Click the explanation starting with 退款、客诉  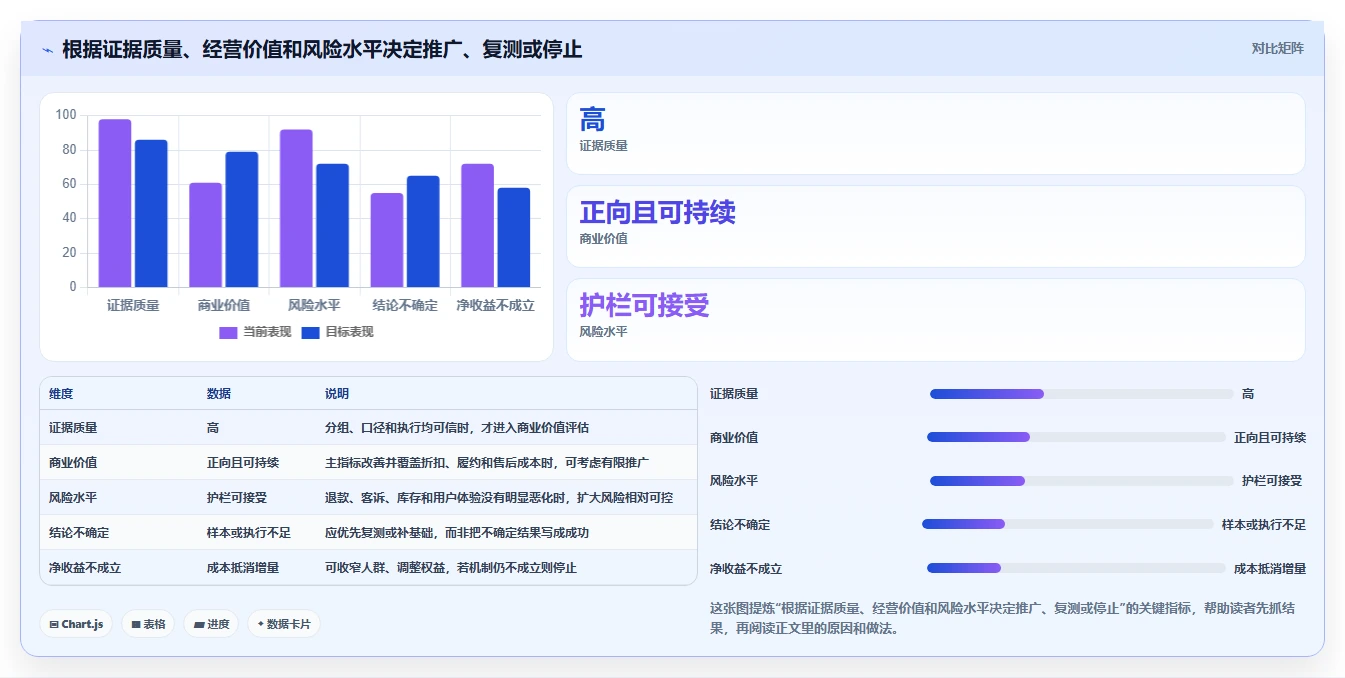499,498
